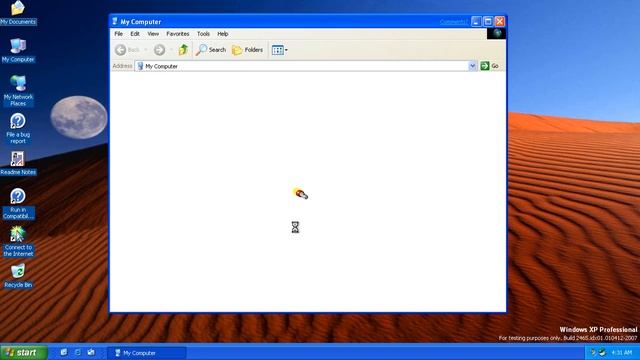Maximize the My Computer window
This screenshot has width=640, height=360.
point(488,21)
